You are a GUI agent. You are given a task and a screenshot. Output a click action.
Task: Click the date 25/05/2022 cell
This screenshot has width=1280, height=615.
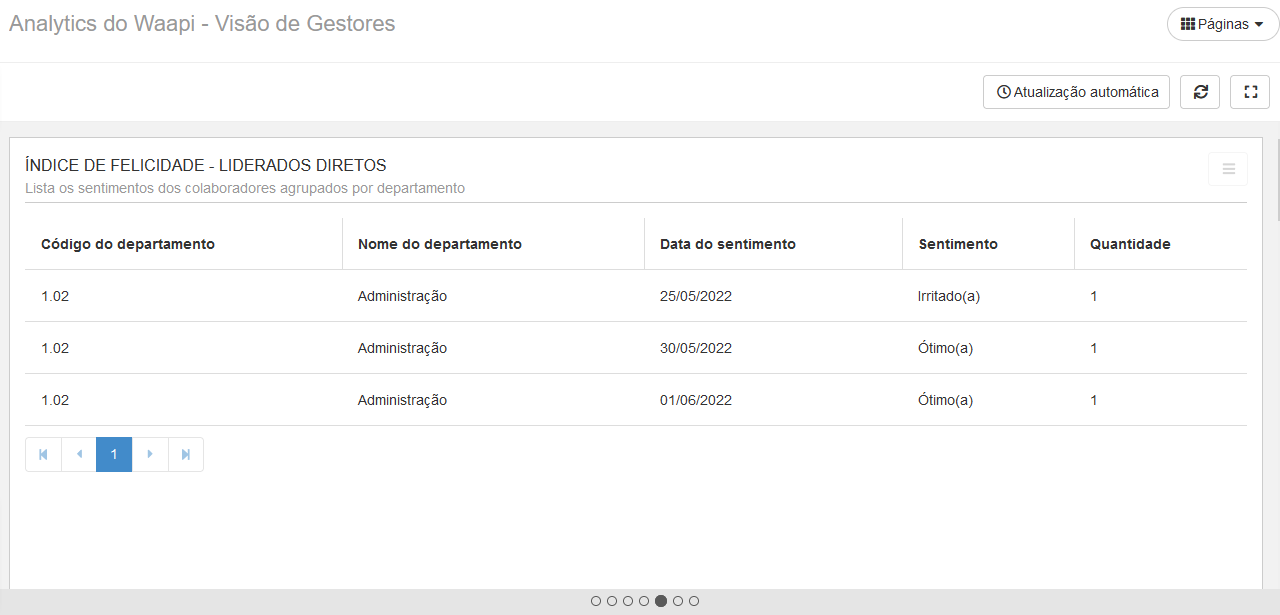tap(696, 296)
